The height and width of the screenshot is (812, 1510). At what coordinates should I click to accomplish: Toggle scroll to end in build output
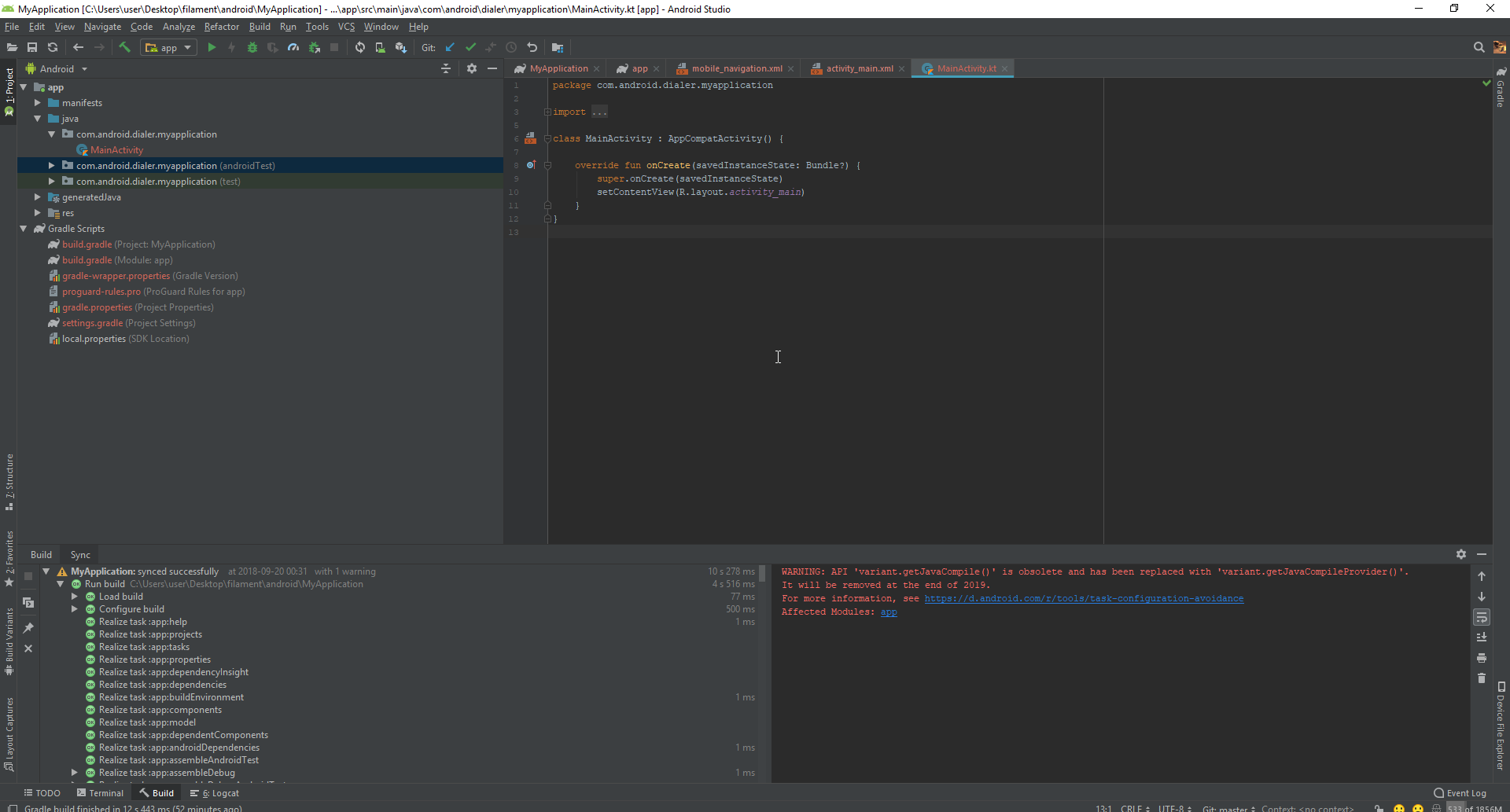[1482, 637]
